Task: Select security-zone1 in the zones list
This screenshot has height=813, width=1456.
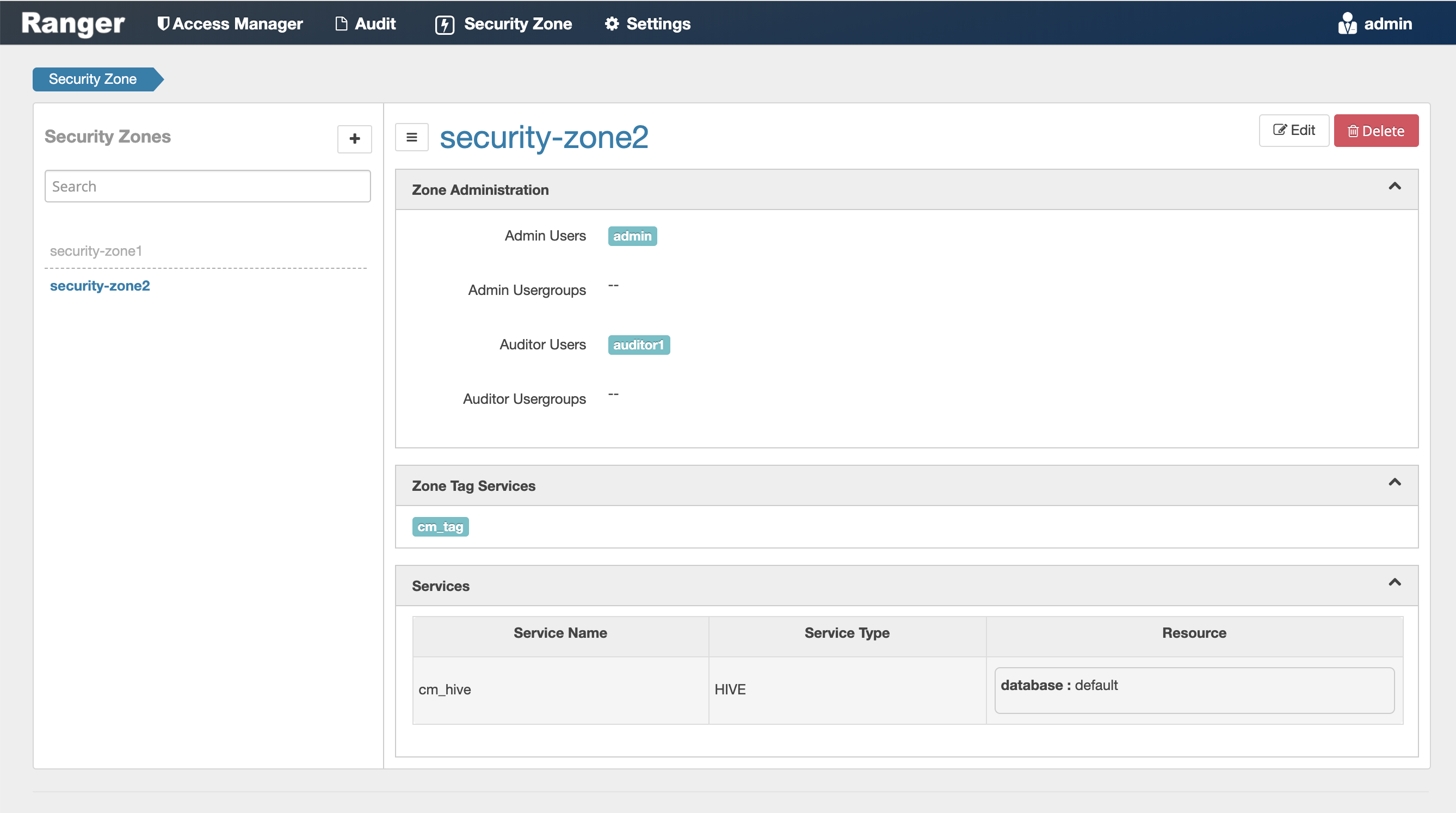Action: pos(96,250)
